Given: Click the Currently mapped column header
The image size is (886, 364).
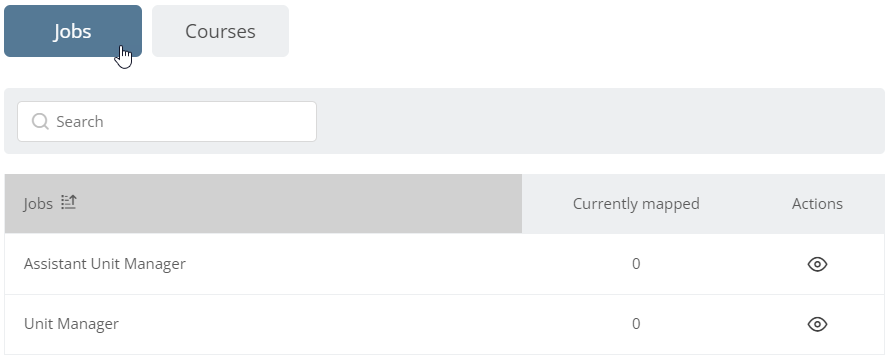Looking at the screenshot, I should coord(636,203).
